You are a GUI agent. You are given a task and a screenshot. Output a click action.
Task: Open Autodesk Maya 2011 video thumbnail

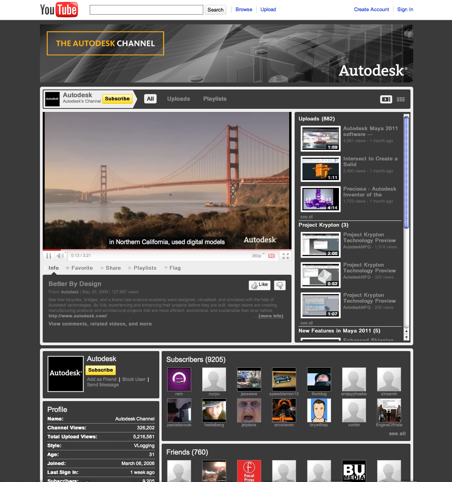[320, 139]
